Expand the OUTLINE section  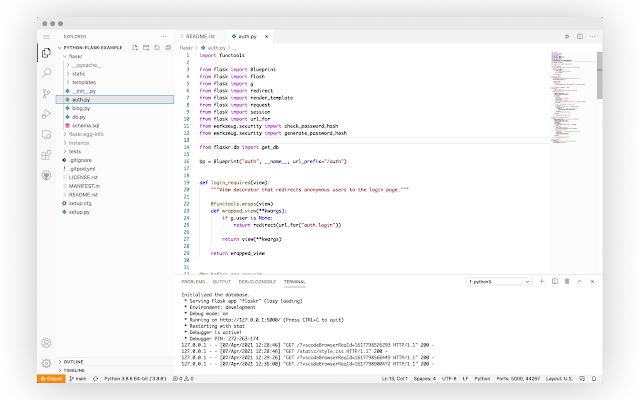(73, 360)
